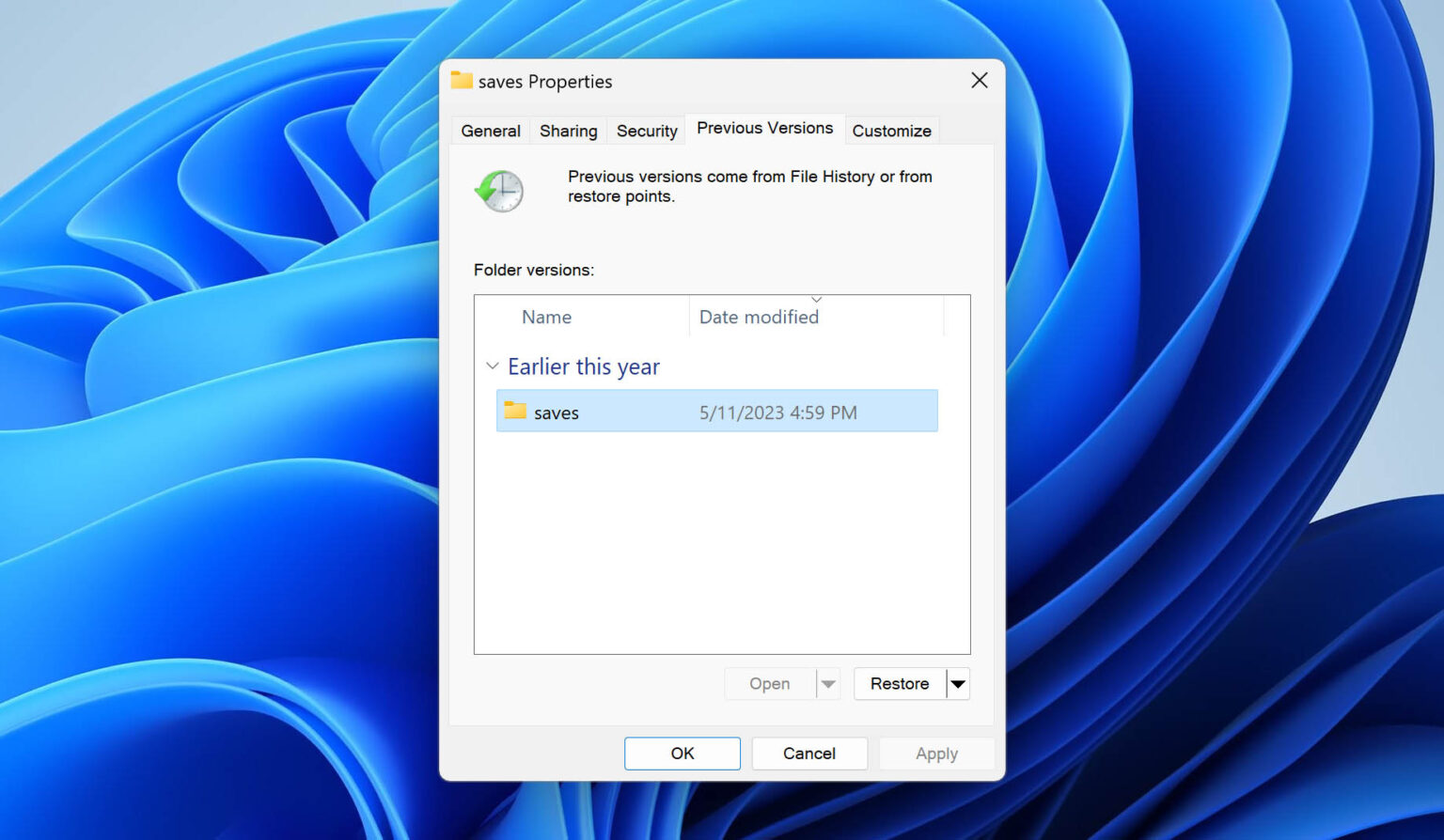This screenshot has height=840, width=1444.
Task: Click the clock restore icon beside the description
Action: [499, 191]
